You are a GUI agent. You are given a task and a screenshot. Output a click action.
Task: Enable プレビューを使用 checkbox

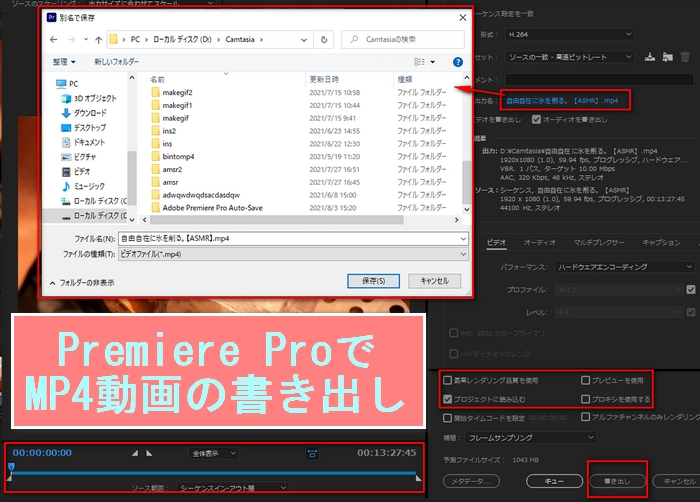[x=585, y=380]
